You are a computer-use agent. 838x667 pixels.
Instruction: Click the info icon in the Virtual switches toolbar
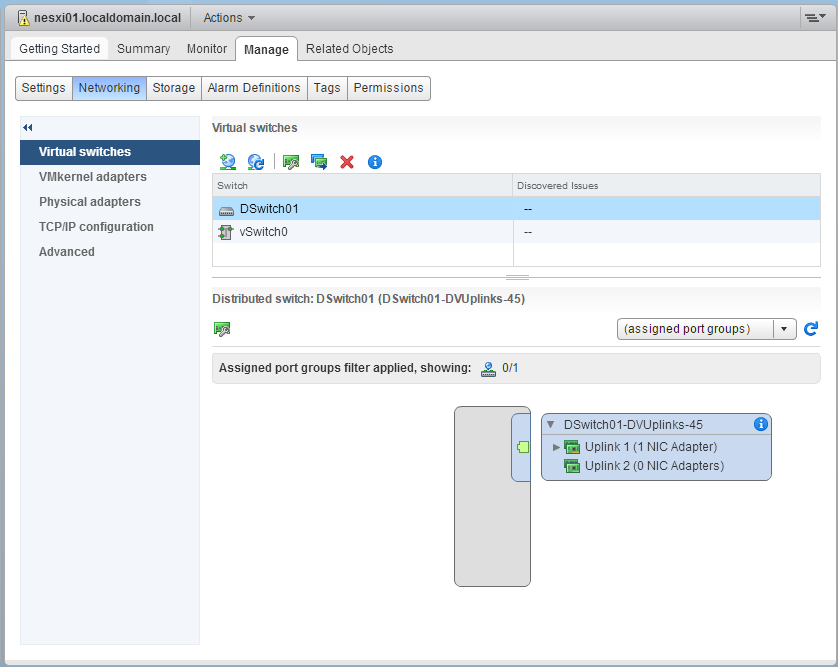pos(375,162)
